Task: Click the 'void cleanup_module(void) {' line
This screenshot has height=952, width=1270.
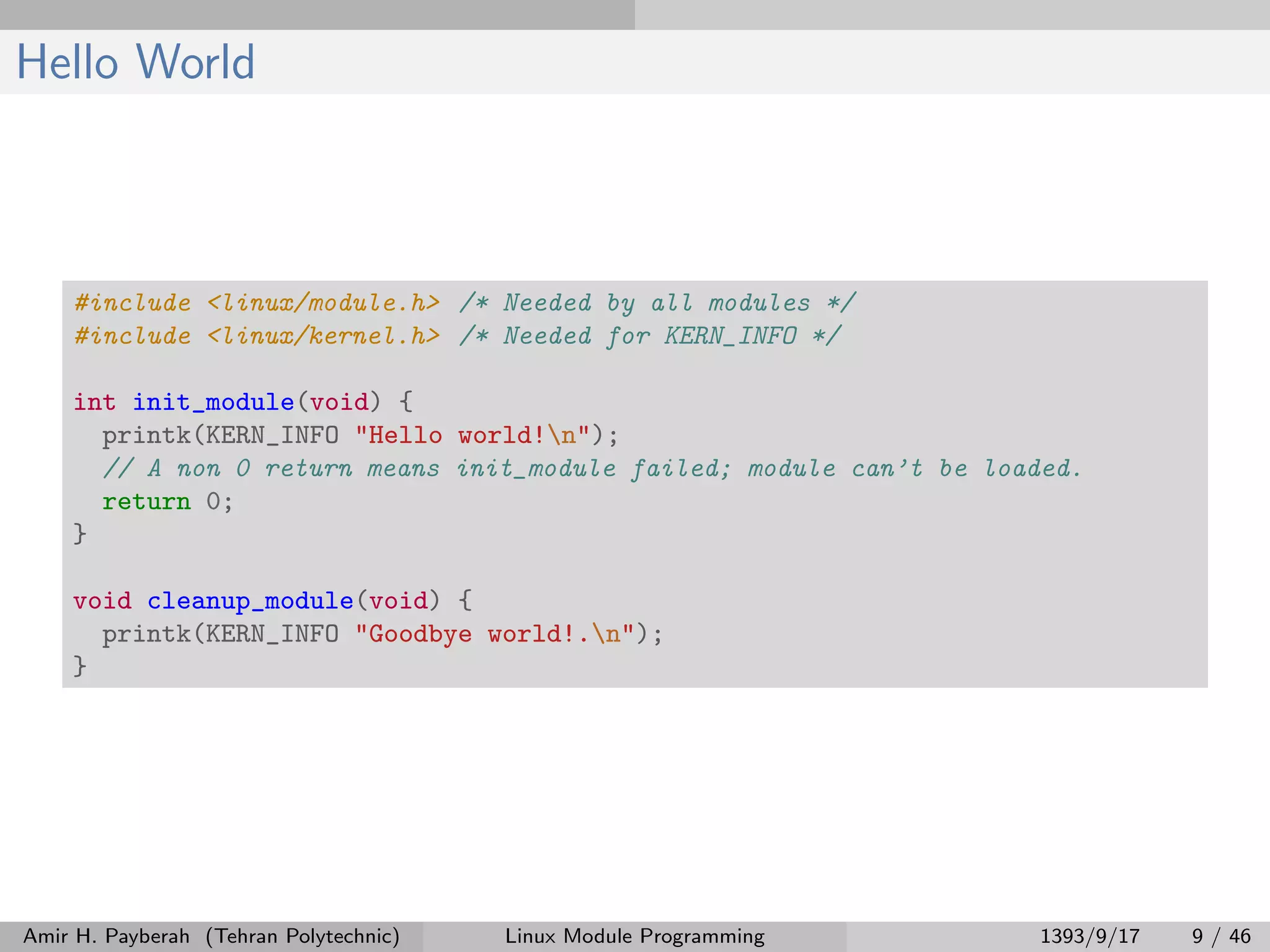Action: 273,601
